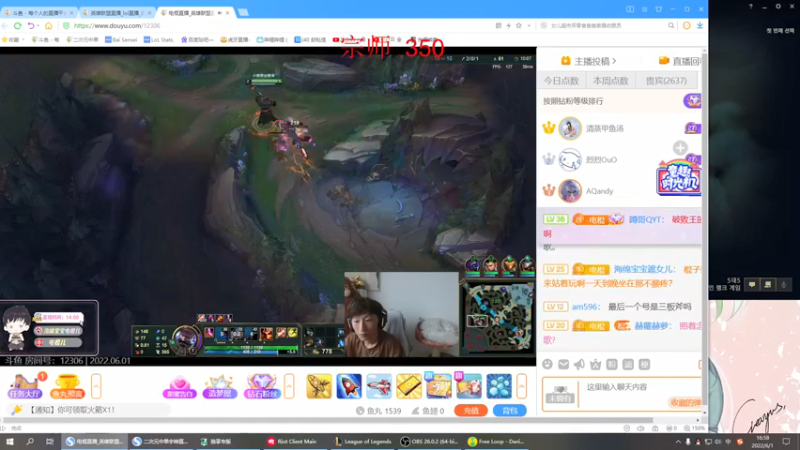800x450 pixels.
Task: Switch to OBS 26.0.2 in the taskbar
Action: [x=430, y=442]
